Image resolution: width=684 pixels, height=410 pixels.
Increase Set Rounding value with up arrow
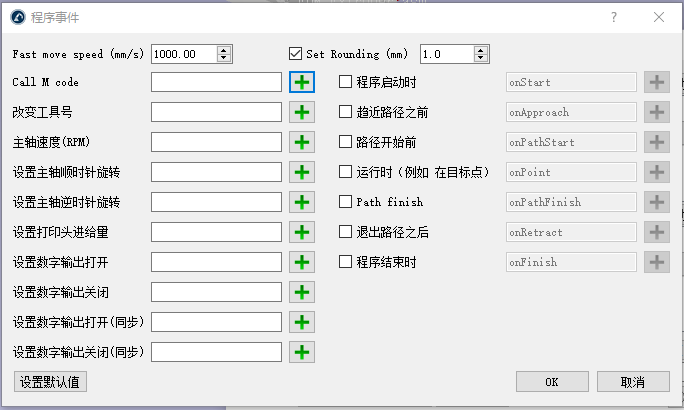pyautogui.click(x=481, y=50)
